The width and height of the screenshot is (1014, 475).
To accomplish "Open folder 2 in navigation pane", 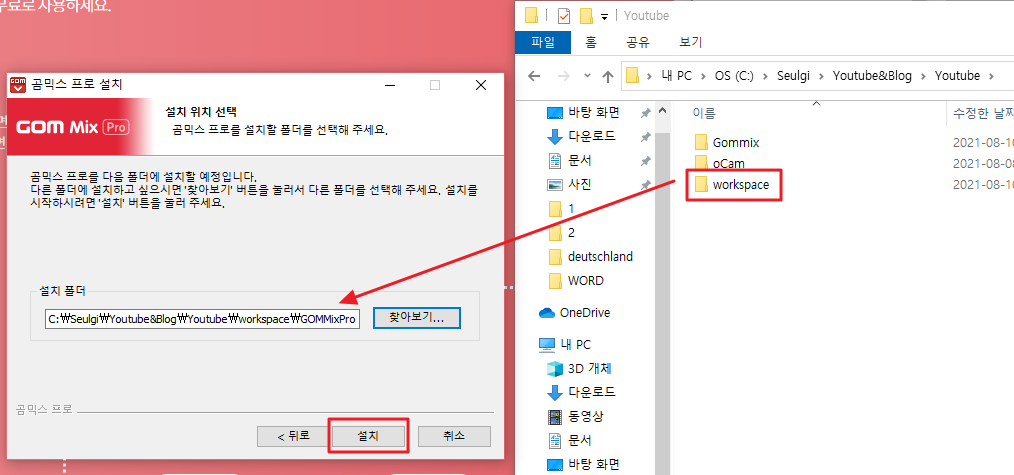I will 571,233.
